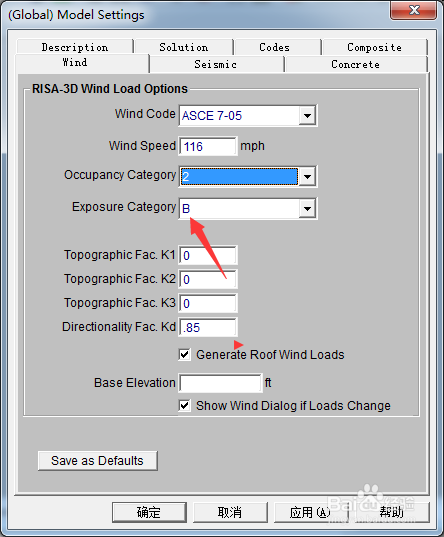Click the ft unit label
444x537 pixels.
pos(268,383)
